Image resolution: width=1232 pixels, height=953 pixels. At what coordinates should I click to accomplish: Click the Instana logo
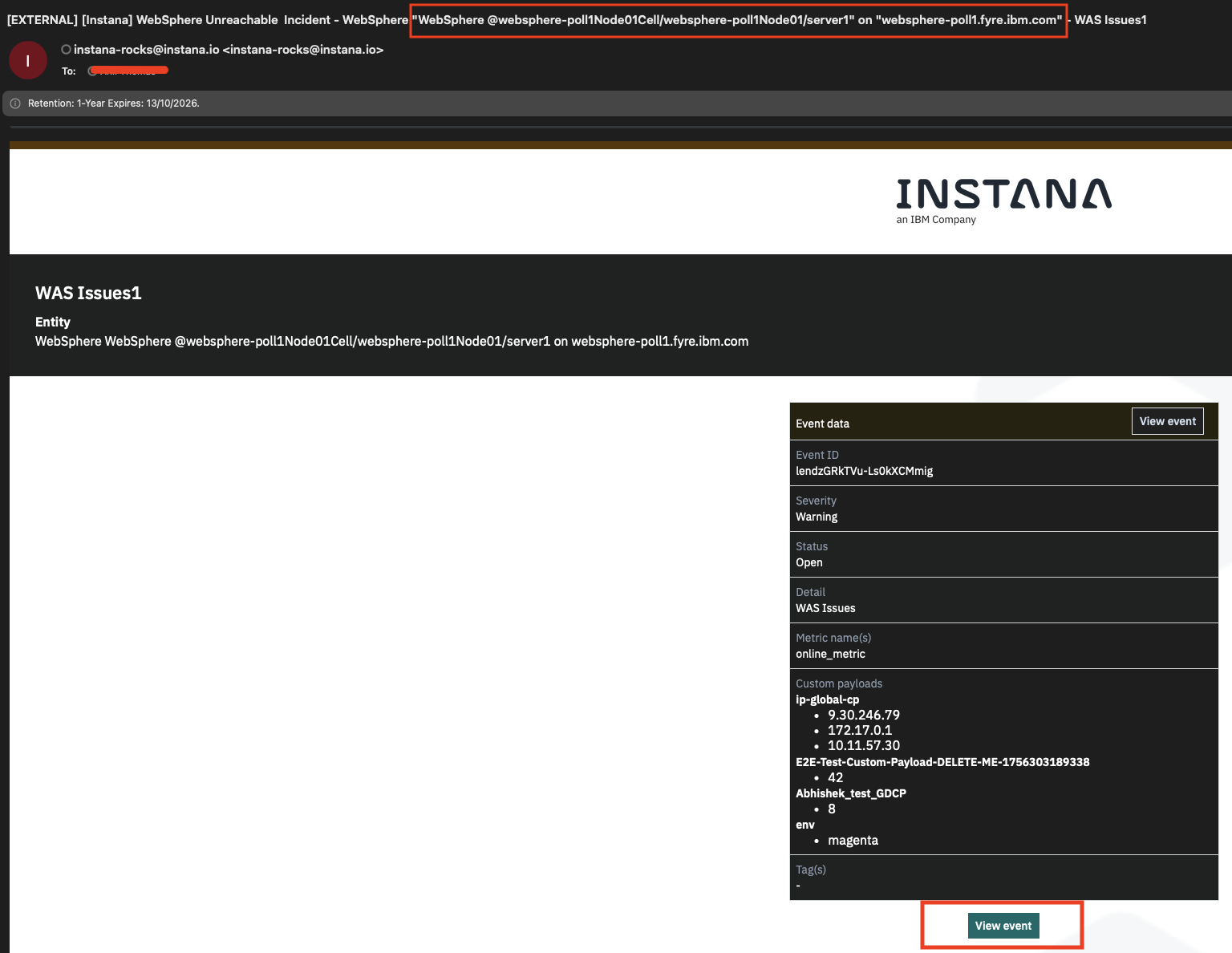tap(1003, 201)
